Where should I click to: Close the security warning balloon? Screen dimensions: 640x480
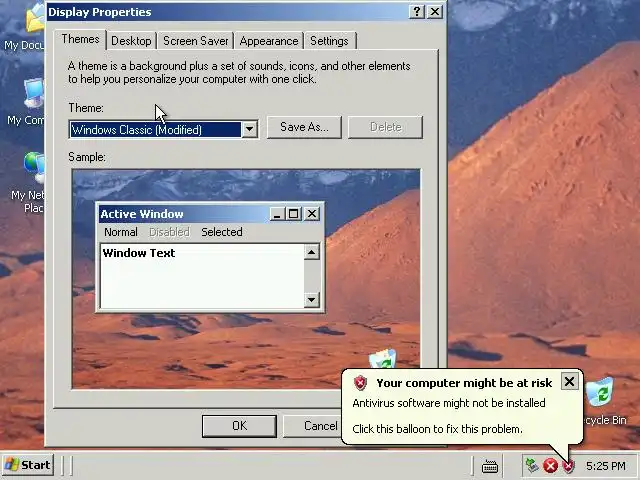click(x=569, y=382)
